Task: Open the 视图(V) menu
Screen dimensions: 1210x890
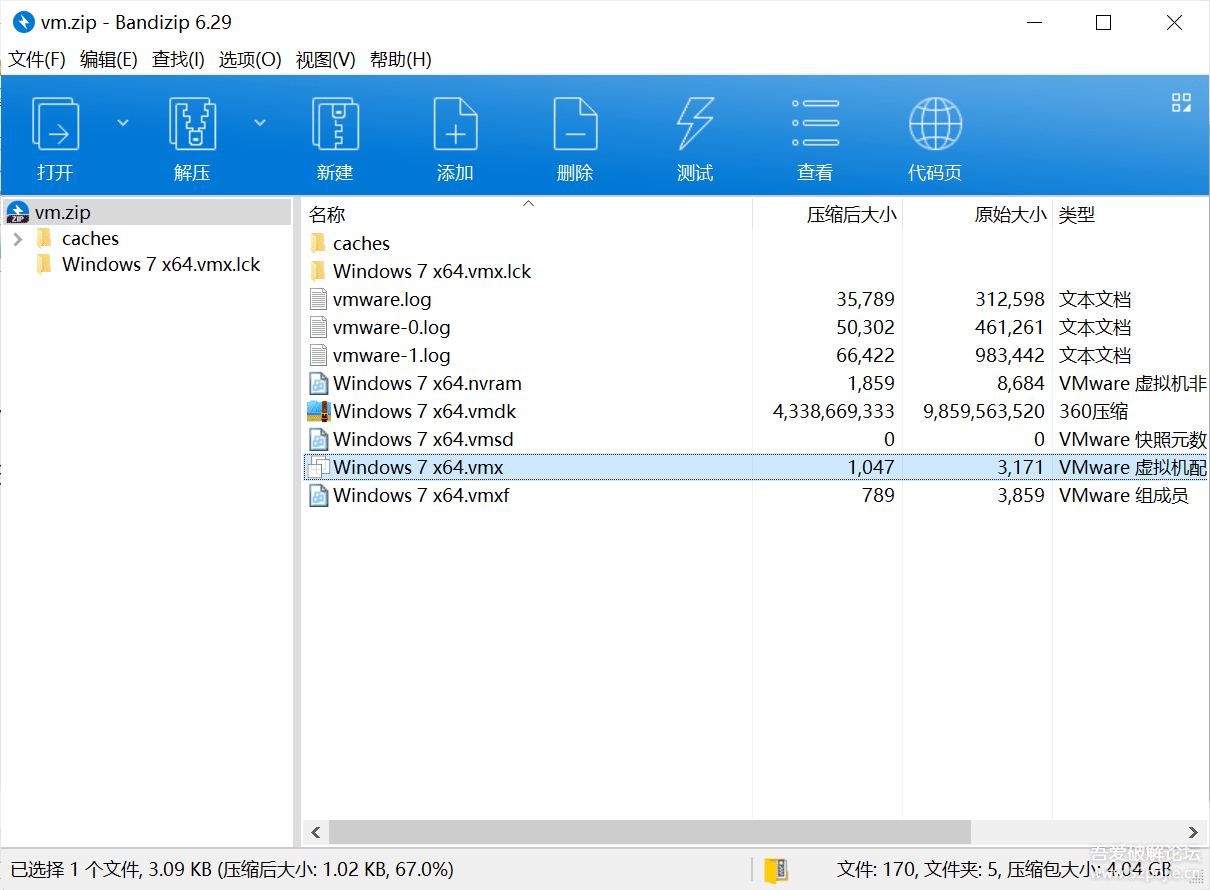Action: coord(325,60)
